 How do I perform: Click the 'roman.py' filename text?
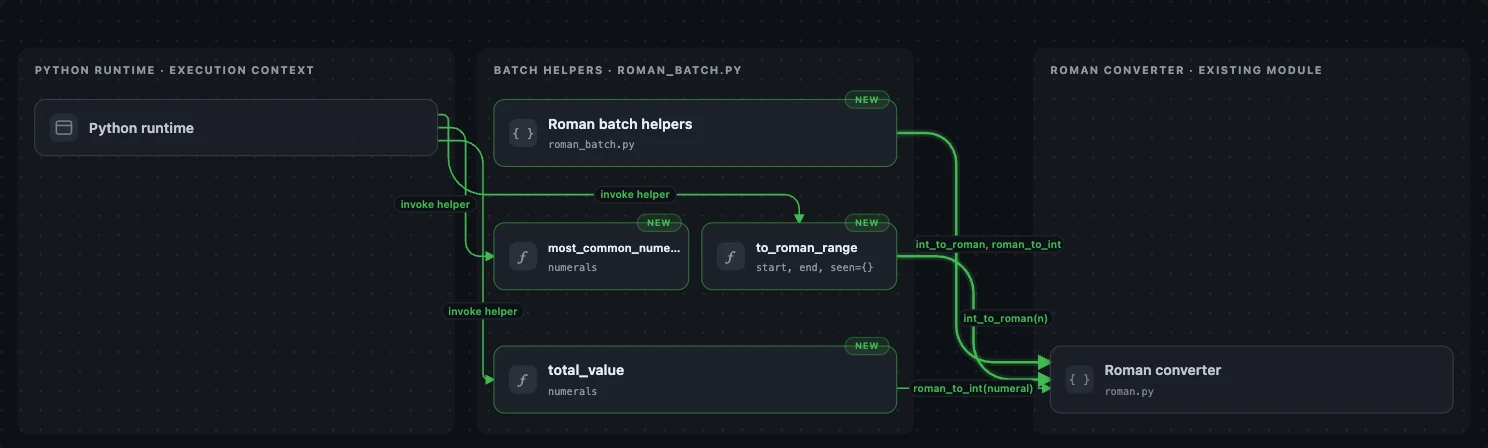pos(1129,391)
